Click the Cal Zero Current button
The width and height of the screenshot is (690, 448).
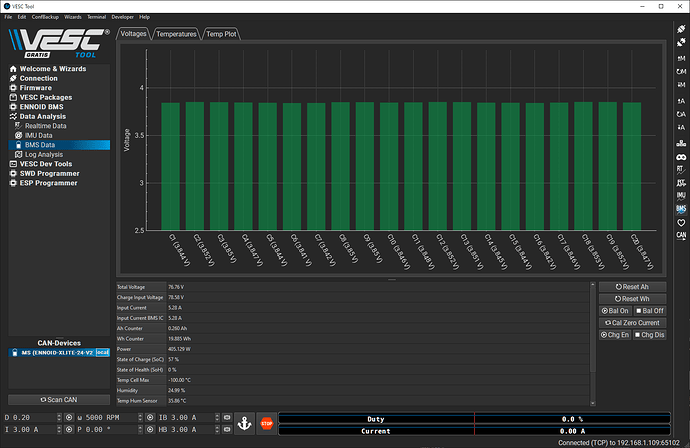click(632, 323)
